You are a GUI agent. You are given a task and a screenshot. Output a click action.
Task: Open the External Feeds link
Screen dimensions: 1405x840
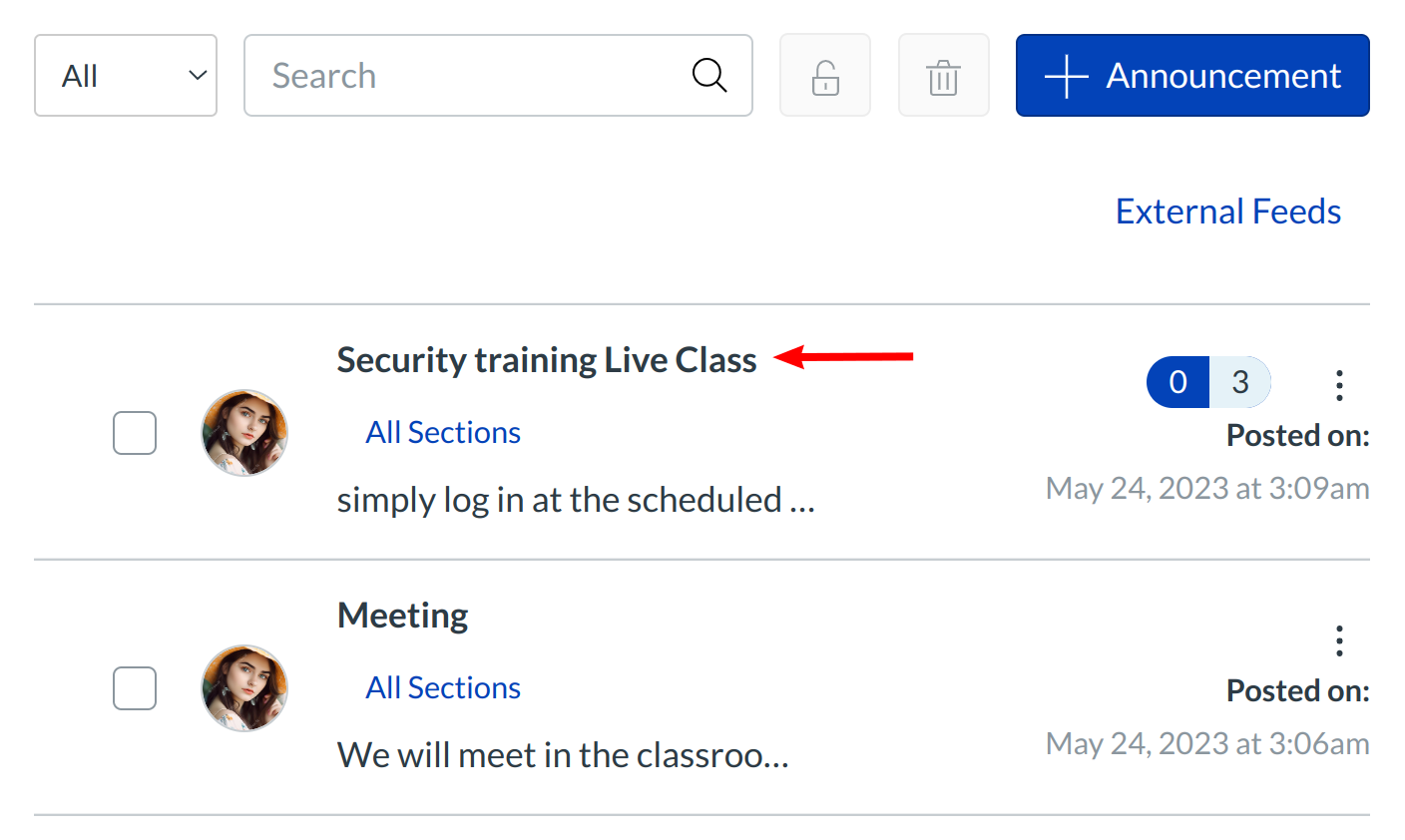[1227, 211]
